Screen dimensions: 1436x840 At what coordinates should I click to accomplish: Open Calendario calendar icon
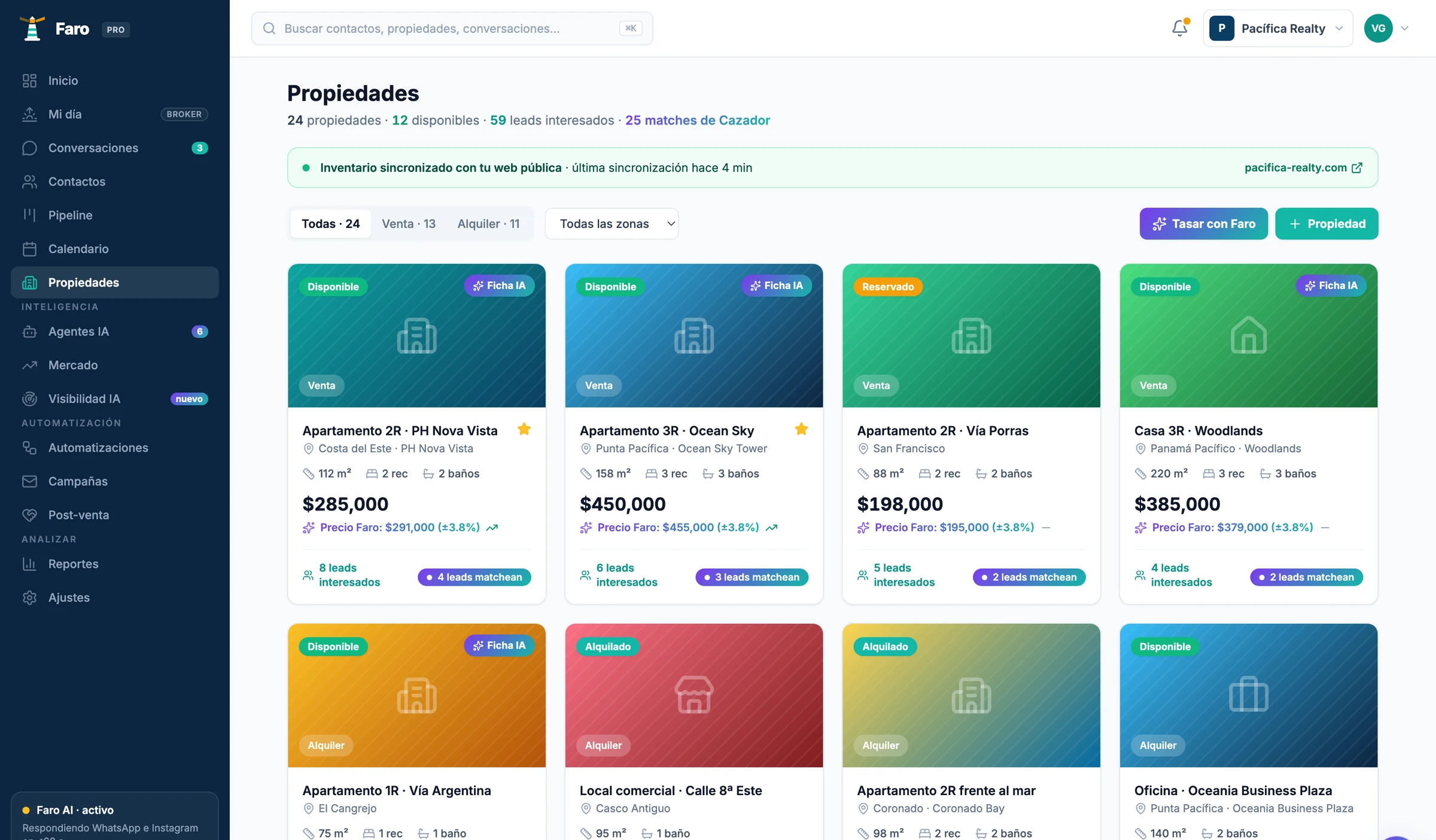(29, 249)
